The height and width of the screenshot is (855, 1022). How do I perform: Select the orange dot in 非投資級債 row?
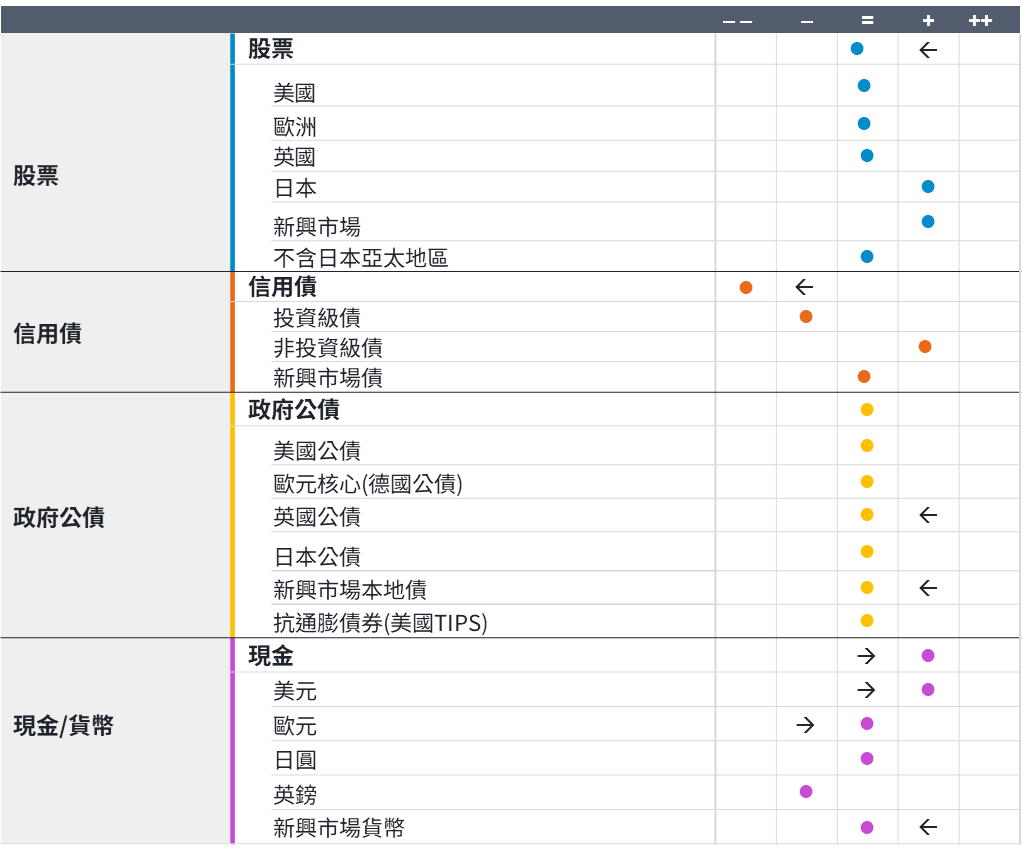point(925,347)
